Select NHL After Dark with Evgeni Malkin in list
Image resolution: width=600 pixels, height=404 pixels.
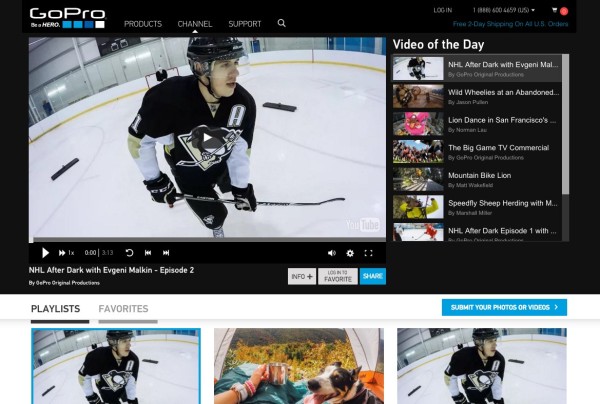tap(477, 68)
